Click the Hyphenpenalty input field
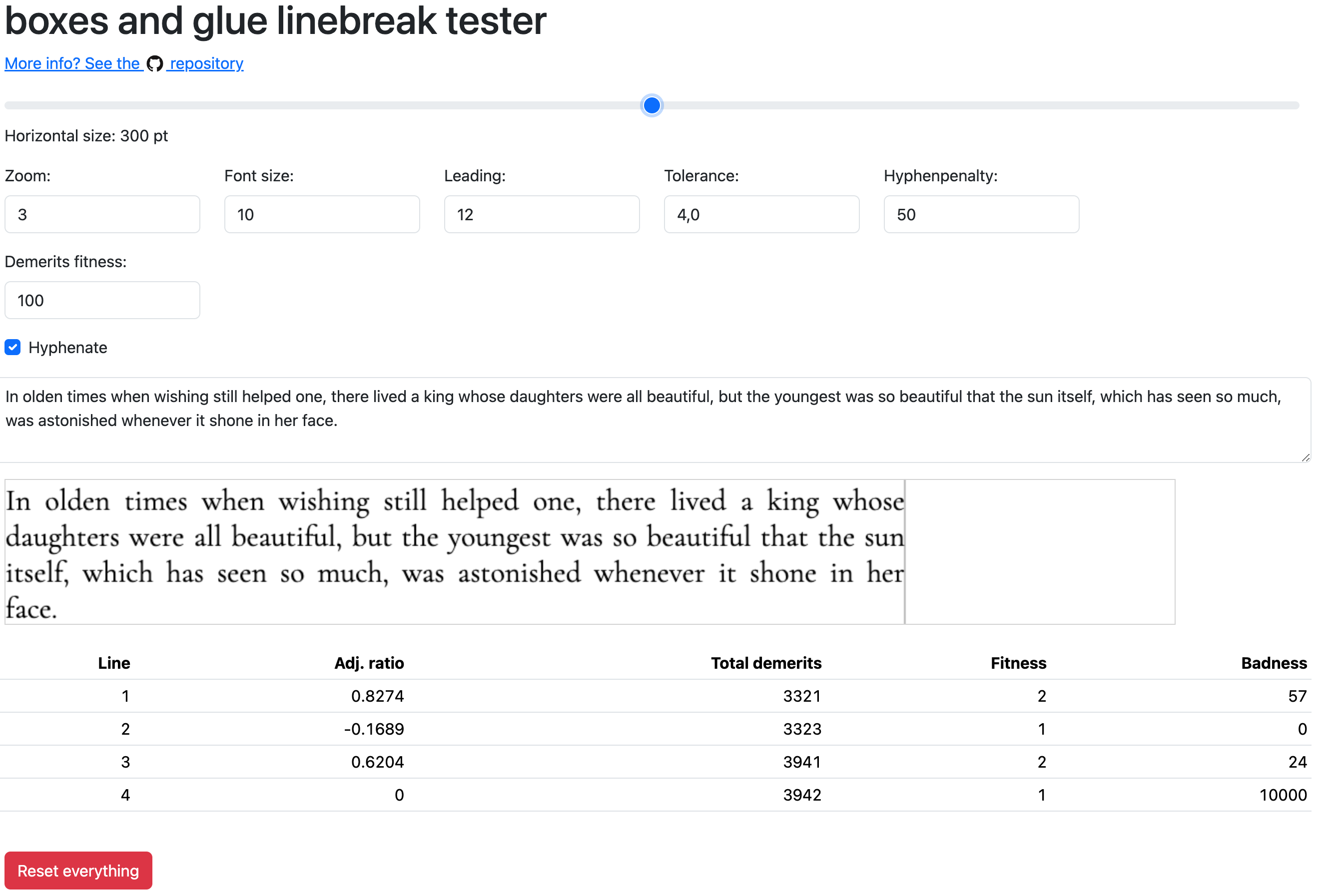Image resolution: width=1329 pixels, height=896 pixels. pyautogui.click(x=981, y=214)
